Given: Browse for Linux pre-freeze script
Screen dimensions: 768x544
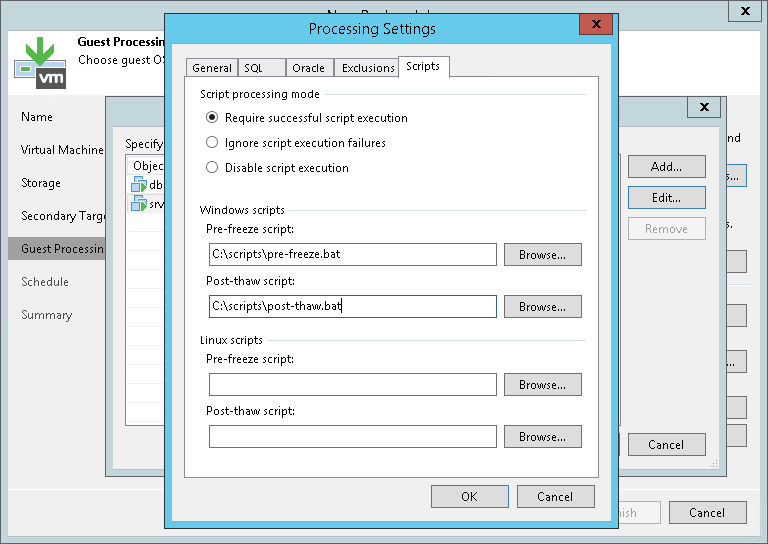Looking at the screenshot, I should coord(542,385).
